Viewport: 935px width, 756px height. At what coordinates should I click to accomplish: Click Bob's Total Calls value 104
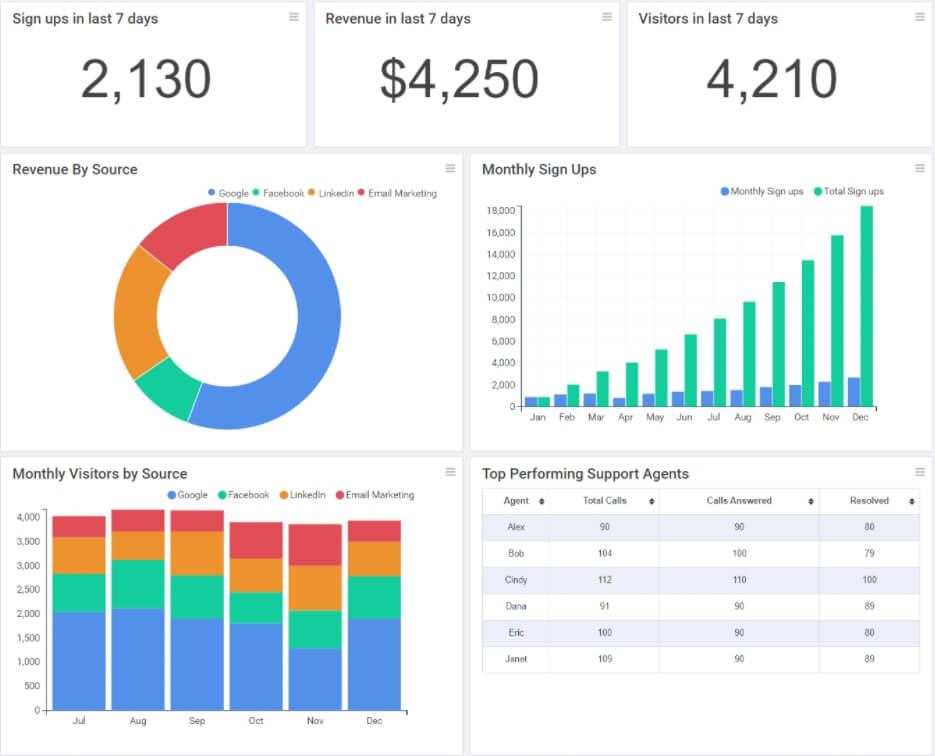click(605, 553)
